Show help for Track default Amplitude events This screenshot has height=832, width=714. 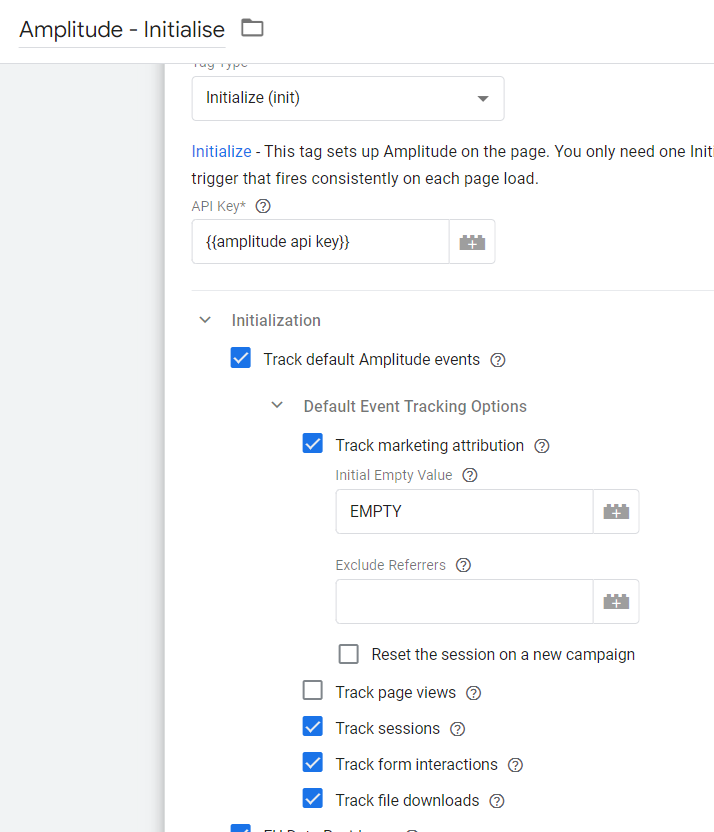[498, 360]
